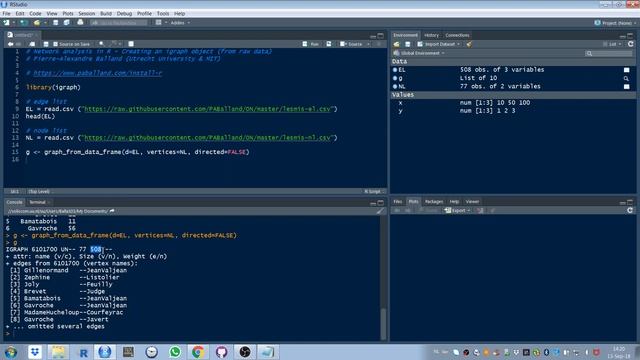Screen dimensions: 640x360
Task: Re-run previous code region icon
Action: 329,44
